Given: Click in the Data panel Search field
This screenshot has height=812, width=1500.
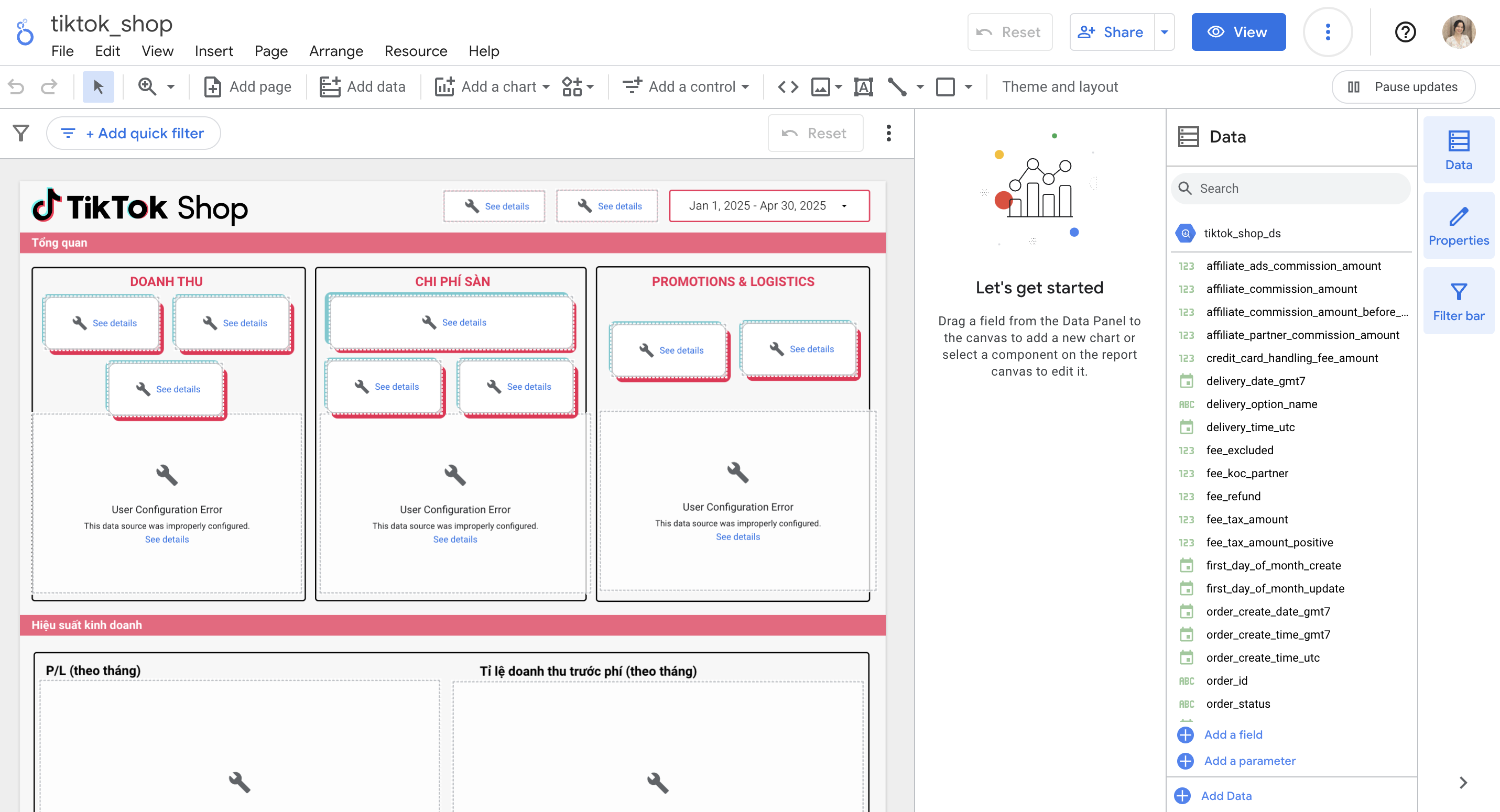Looking at the screenshot, I should pos(1290,189).
